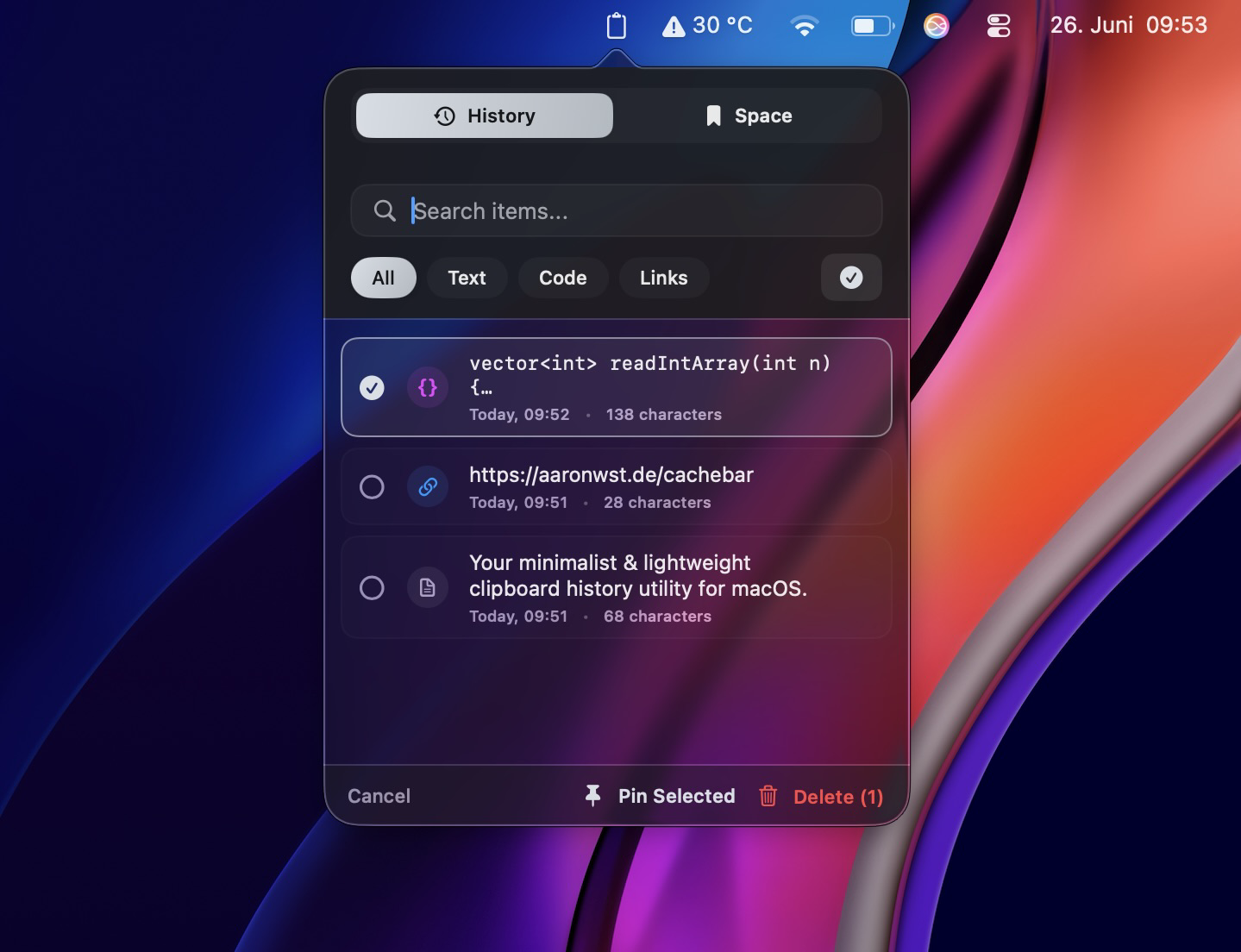Click the temperature warning icon in menu bar
1241x952 pixels.
tap(673, 27)
